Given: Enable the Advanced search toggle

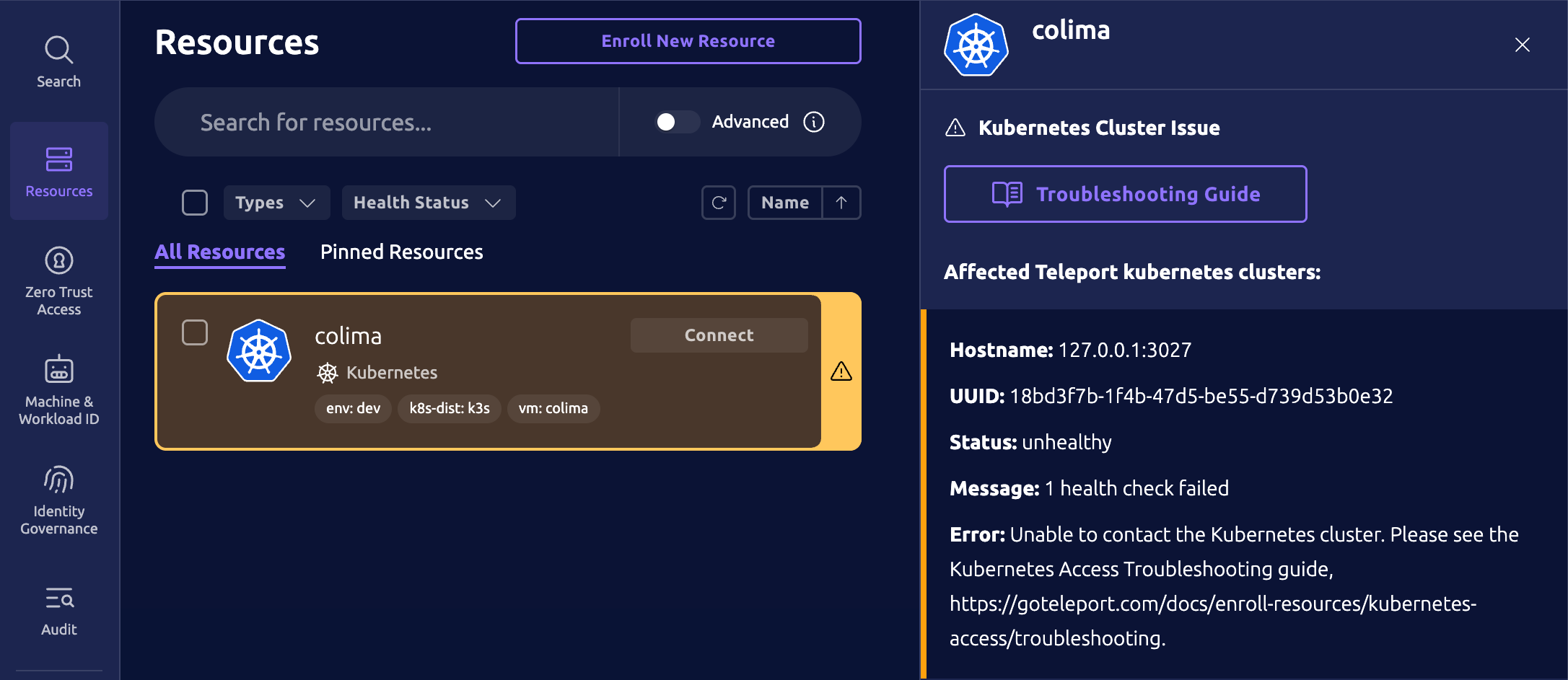Looking at the screenshot, I should 675,122.
